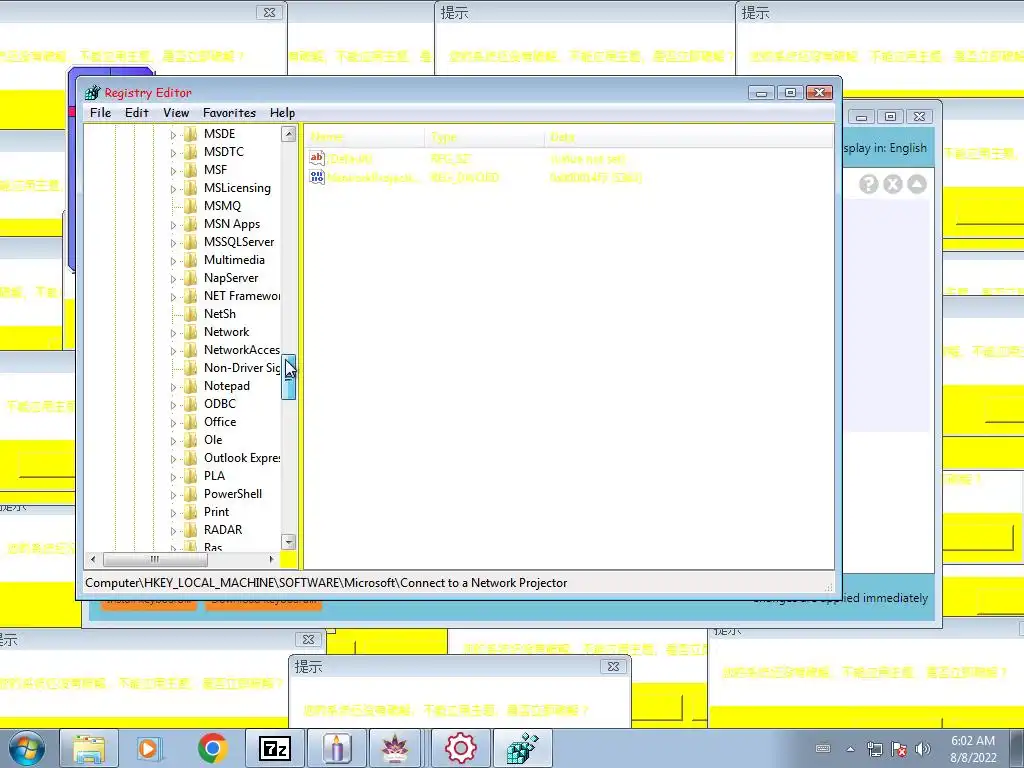Open 7-Zip from the taskbar
This screenshot has height=768, width=1024.
pos(274,748)
